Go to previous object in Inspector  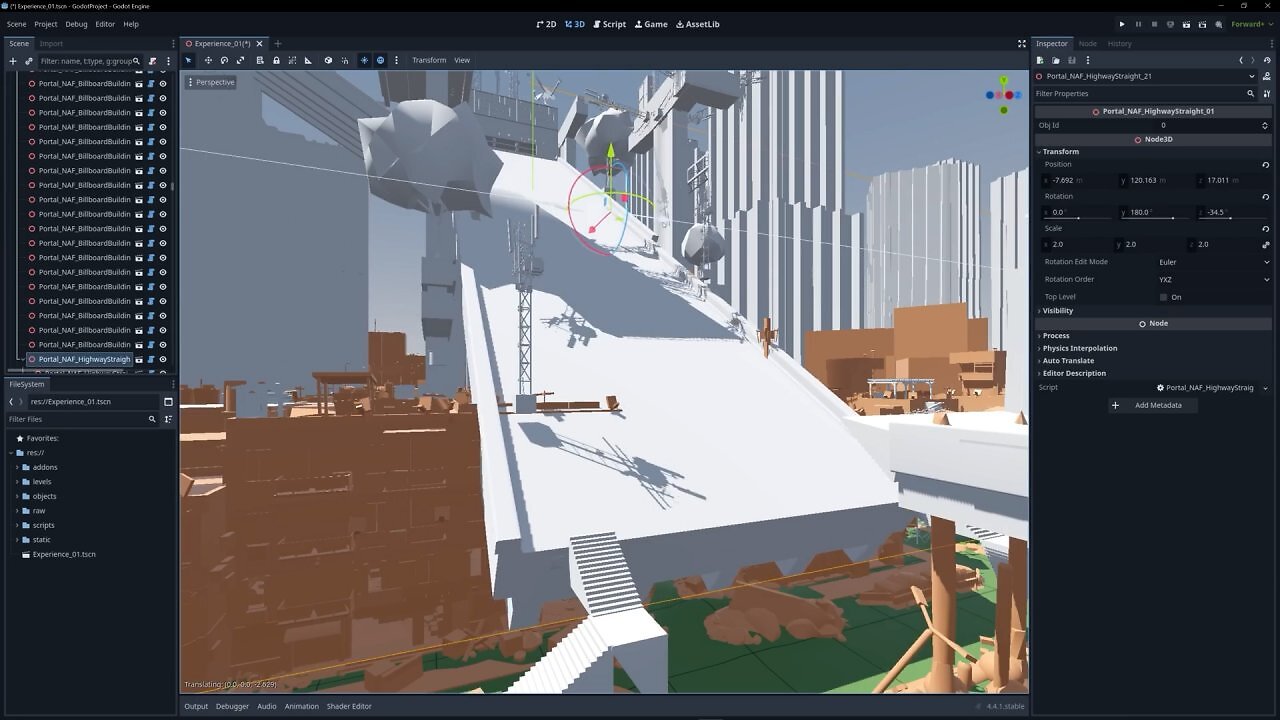[1241, 60]
